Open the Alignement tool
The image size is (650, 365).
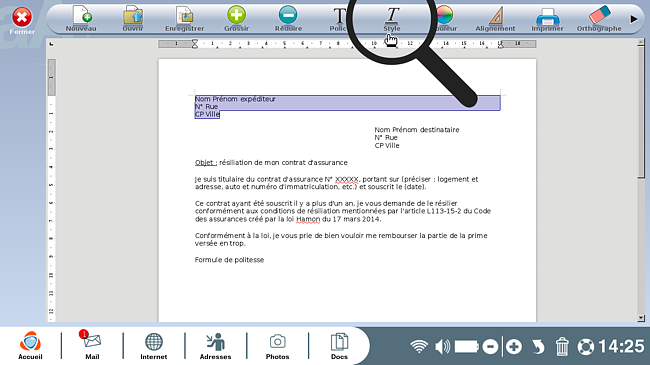click(x=495, y=19)
